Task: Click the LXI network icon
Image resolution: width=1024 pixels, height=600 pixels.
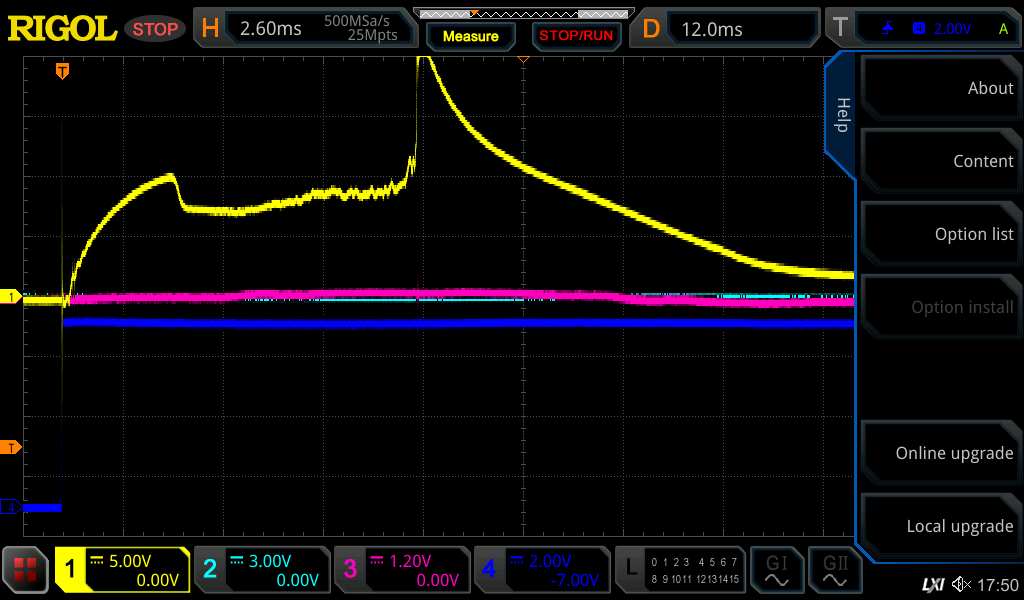Action: [932, 584]
